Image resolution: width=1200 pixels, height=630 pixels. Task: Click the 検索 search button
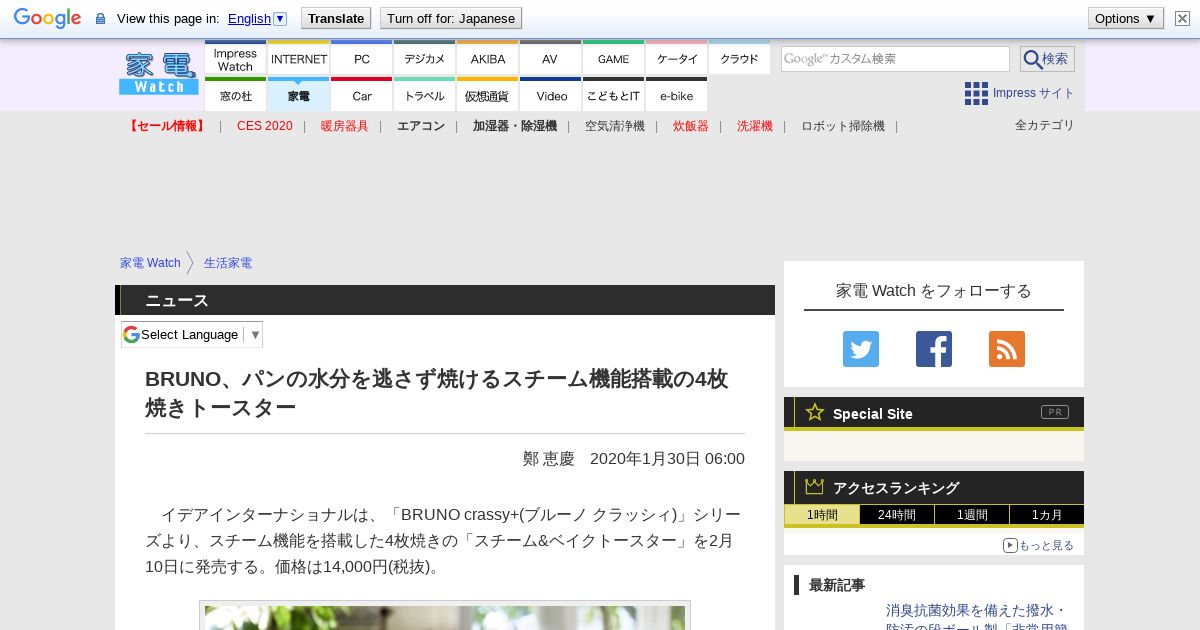1047,59
